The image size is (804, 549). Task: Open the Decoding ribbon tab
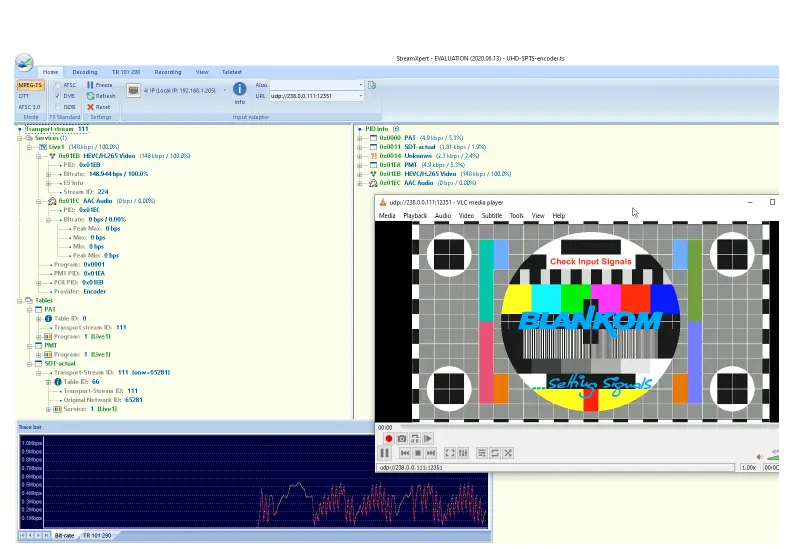(x=85, y=72)
